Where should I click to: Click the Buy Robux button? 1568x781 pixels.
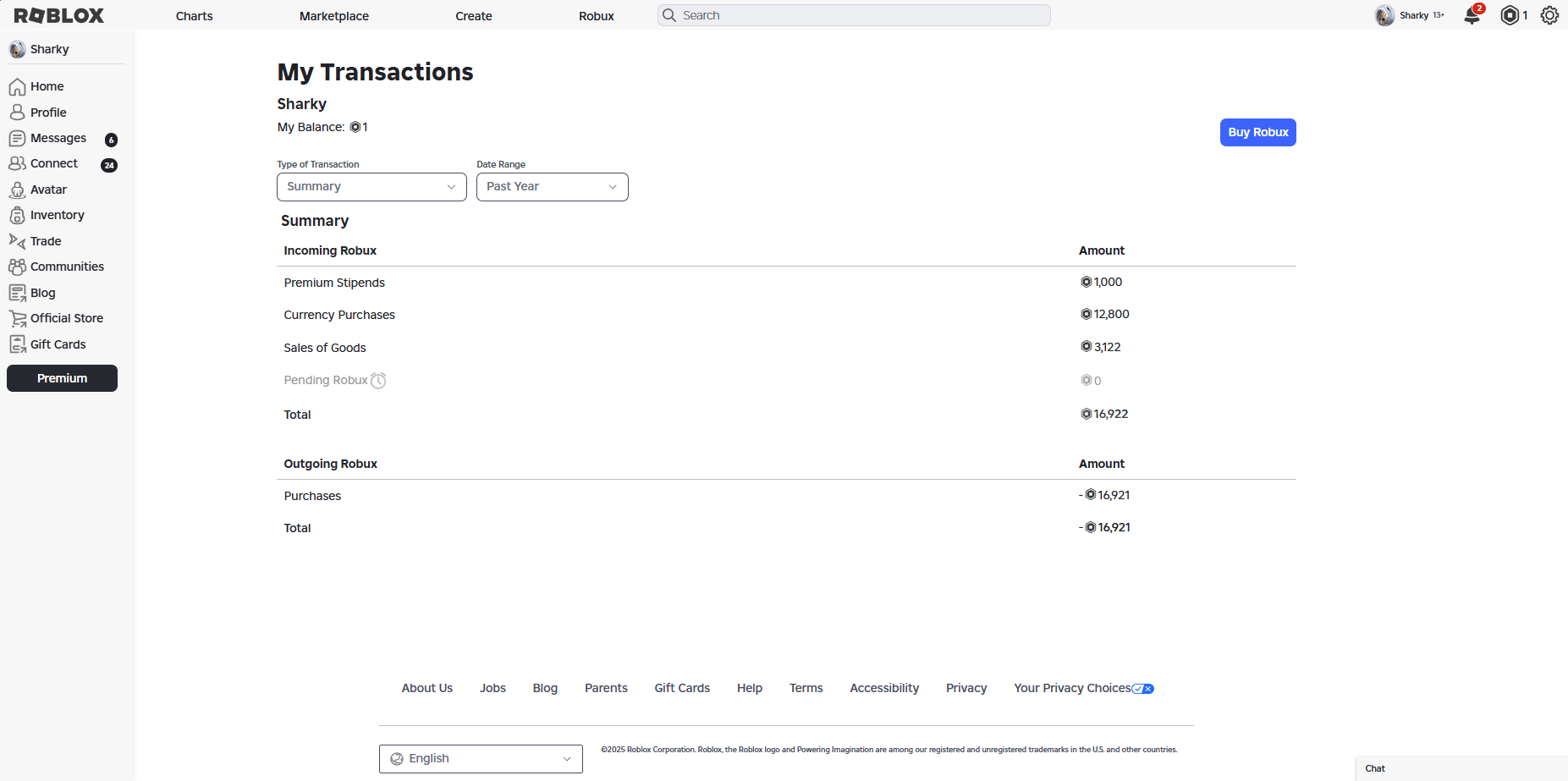point(1258,132)
